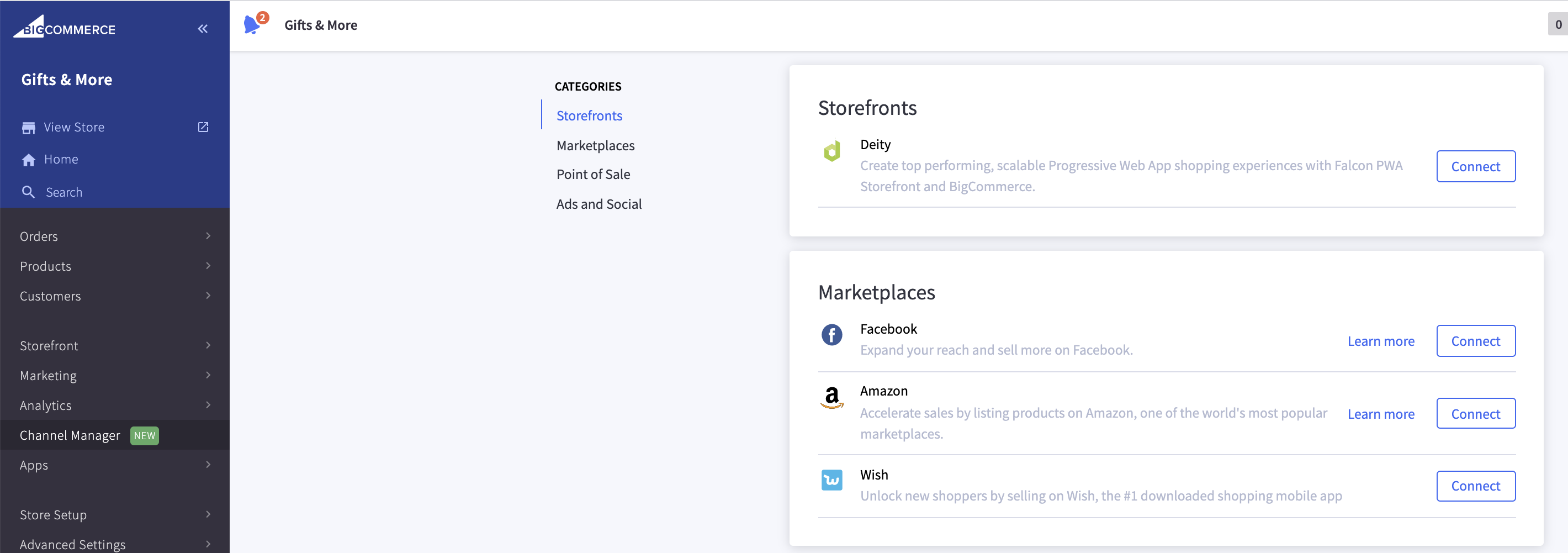Click the NEW badge beside Channel Manager

click(144, 435)
